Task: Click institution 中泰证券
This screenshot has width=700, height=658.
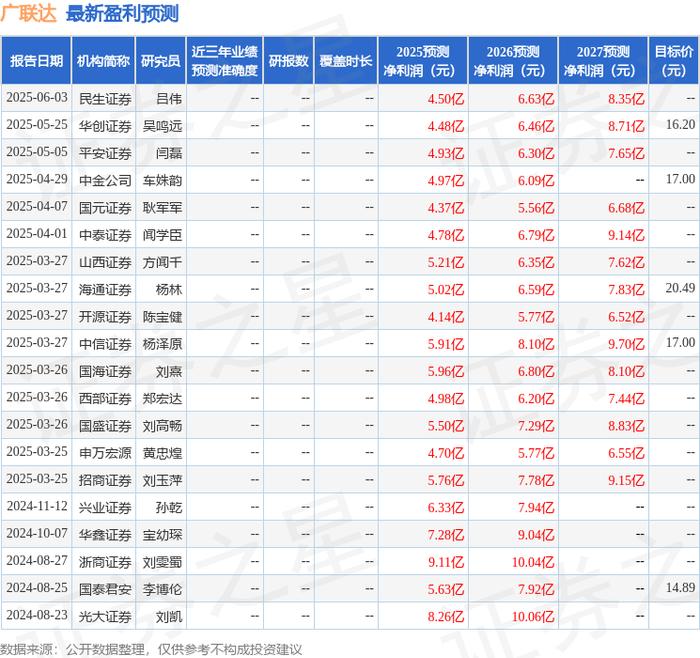Action: [105, 235]
